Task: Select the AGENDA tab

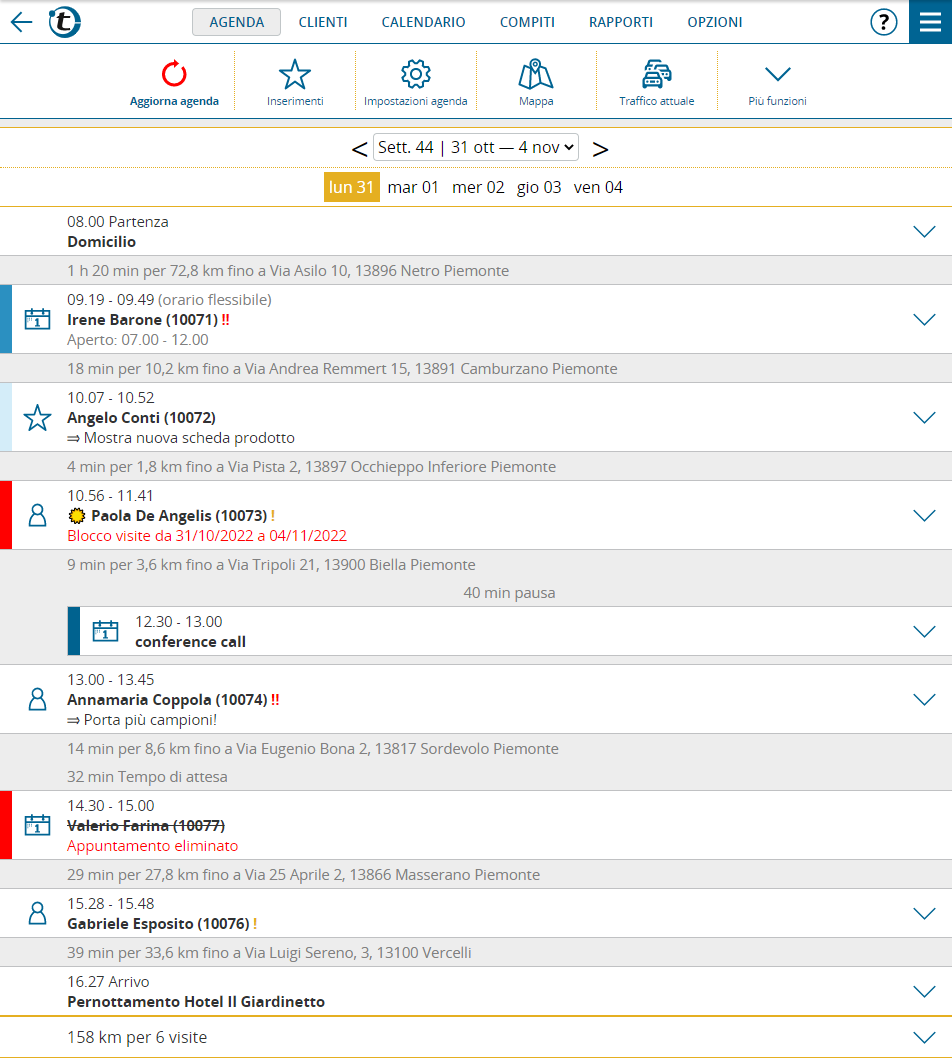Action: (236, 22)
